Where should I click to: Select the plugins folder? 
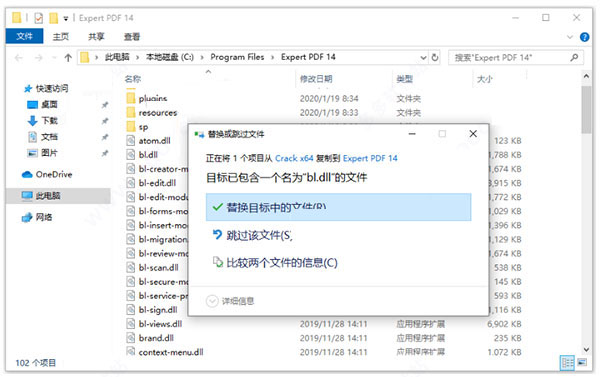pyautogui.click(x=153, y=98)
